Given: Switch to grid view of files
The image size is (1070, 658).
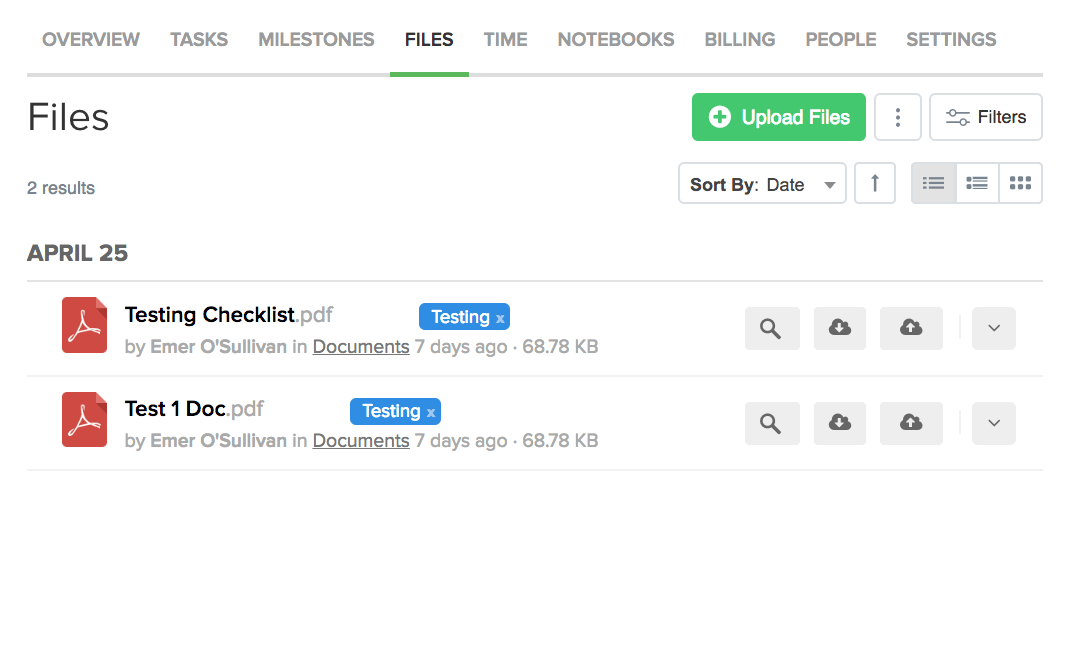Looking at the screenshot, I should (1020, 183).
